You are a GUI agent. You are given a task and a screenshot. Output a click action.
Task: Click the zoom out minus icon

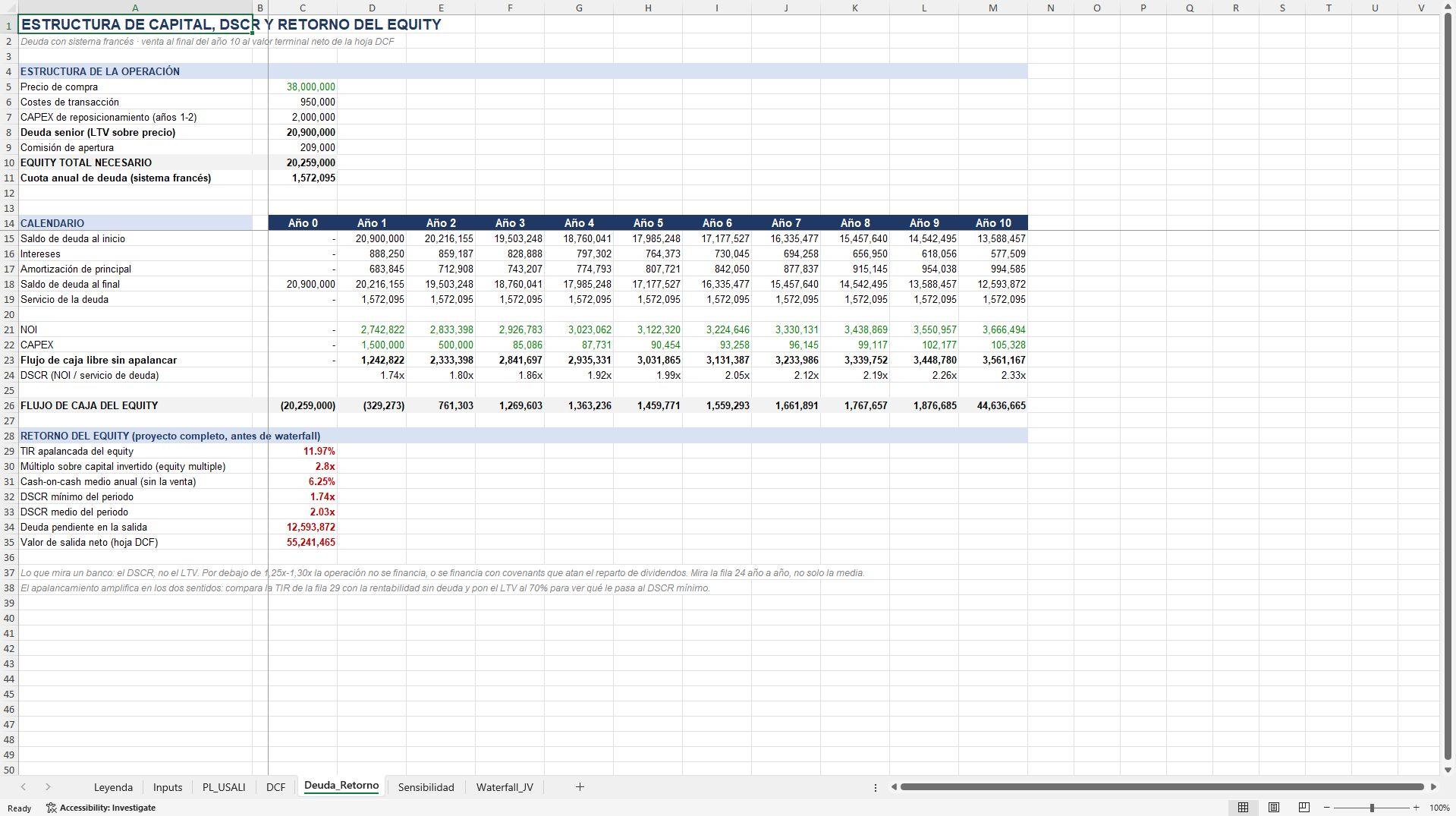click(1327, 808)
